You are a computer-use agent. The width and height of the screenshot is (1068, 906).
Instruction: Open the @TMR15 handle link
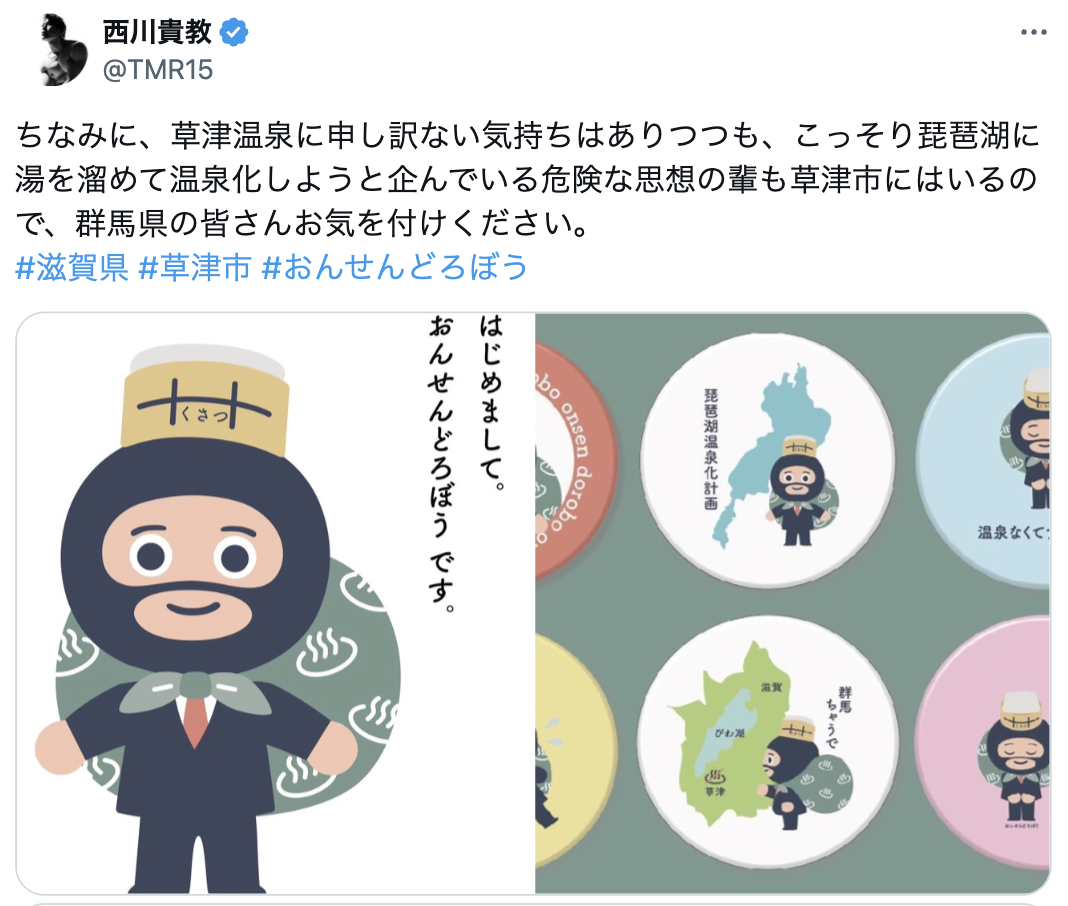coord(157,69)
